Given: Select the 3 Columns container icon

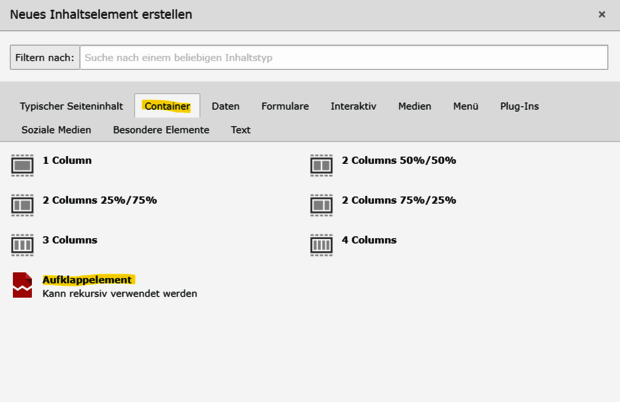Looking at the screenshot, I should [22, 245].
